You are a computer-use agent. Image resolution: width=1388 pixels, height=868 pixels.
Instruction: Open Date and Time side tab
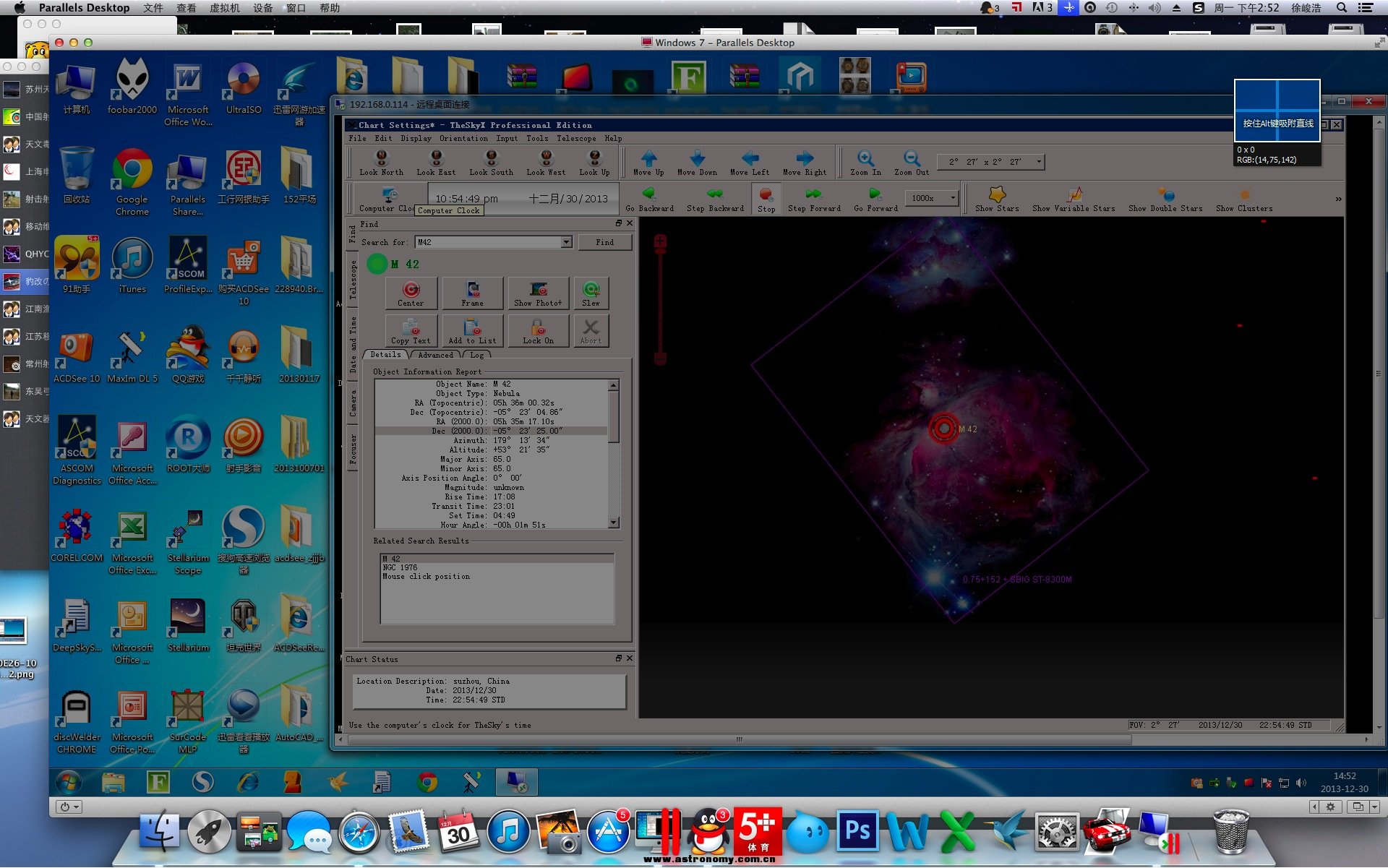[353, 344]
